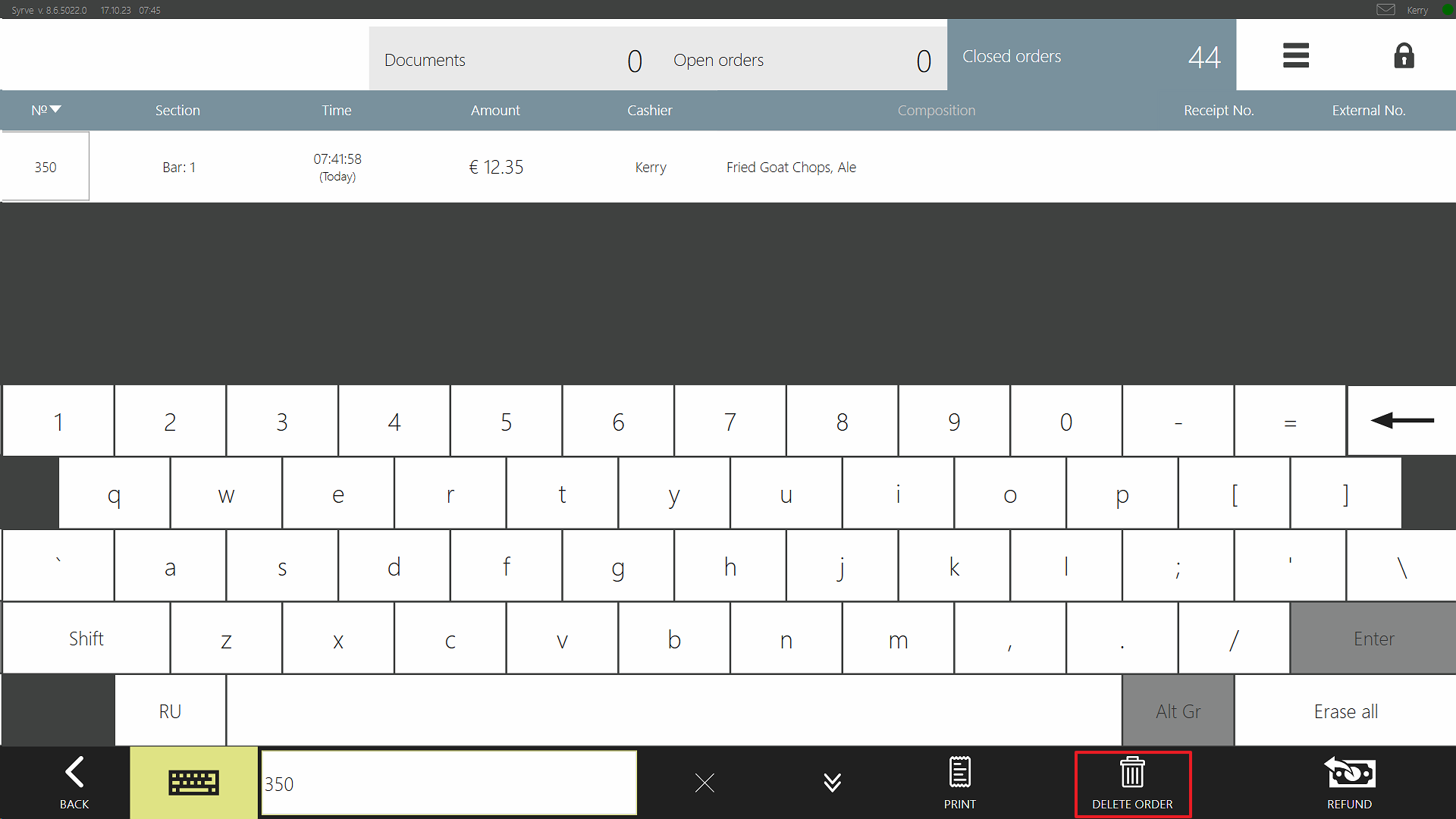Switch to the Open orders tab

[x=802, y=59]
